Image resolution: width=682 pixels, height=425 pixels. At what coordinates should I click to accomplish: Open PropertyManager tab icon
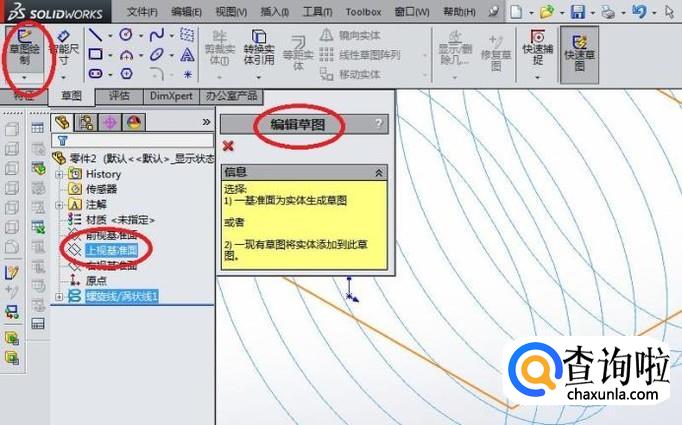pos(86,122)
